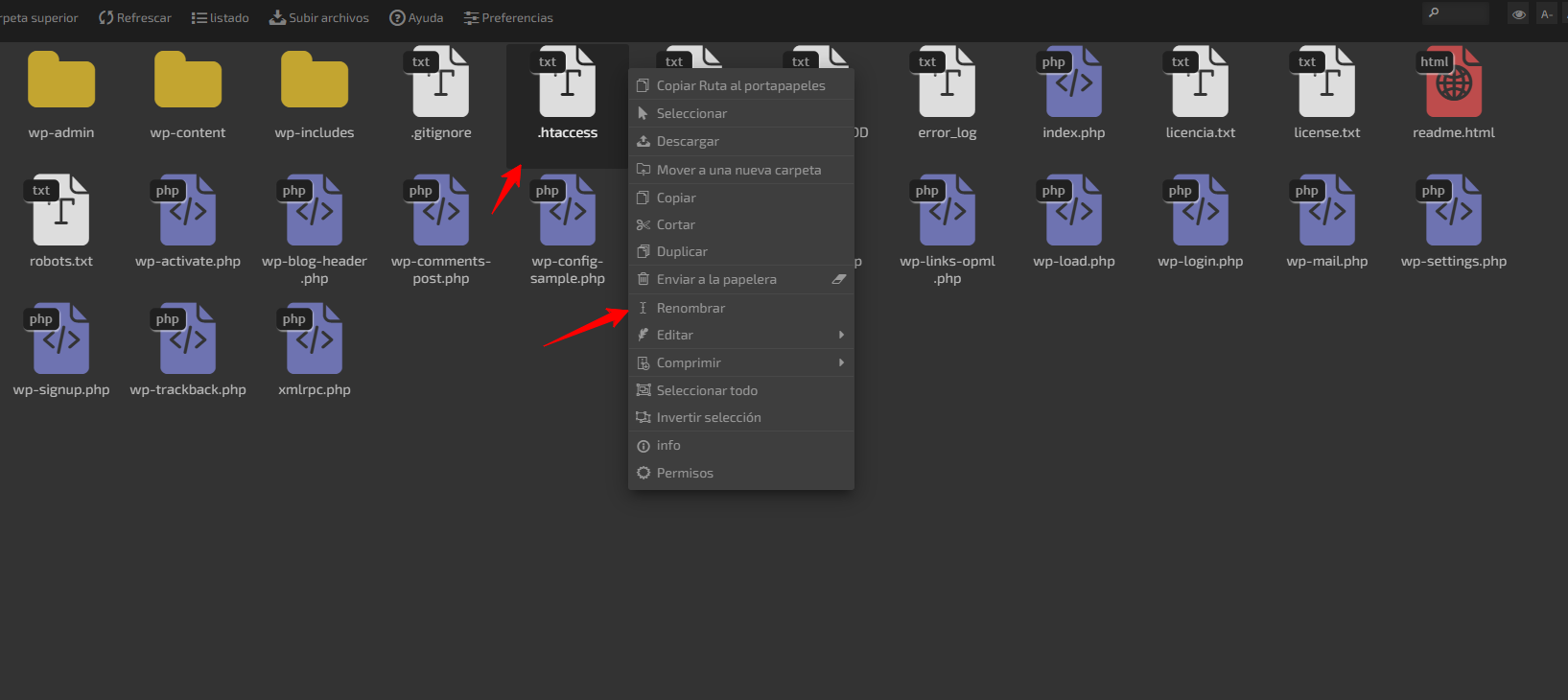Choose Mover a una nueva carpeta
This screenshot has height=700, width=1568.
click(x=740, y=170)
